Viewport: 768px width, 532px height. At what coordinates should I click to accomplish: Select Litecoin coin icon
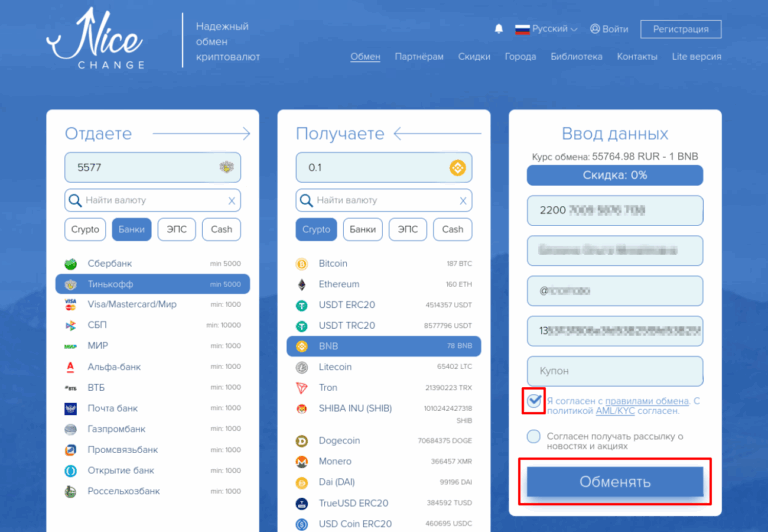coord(302,367)
